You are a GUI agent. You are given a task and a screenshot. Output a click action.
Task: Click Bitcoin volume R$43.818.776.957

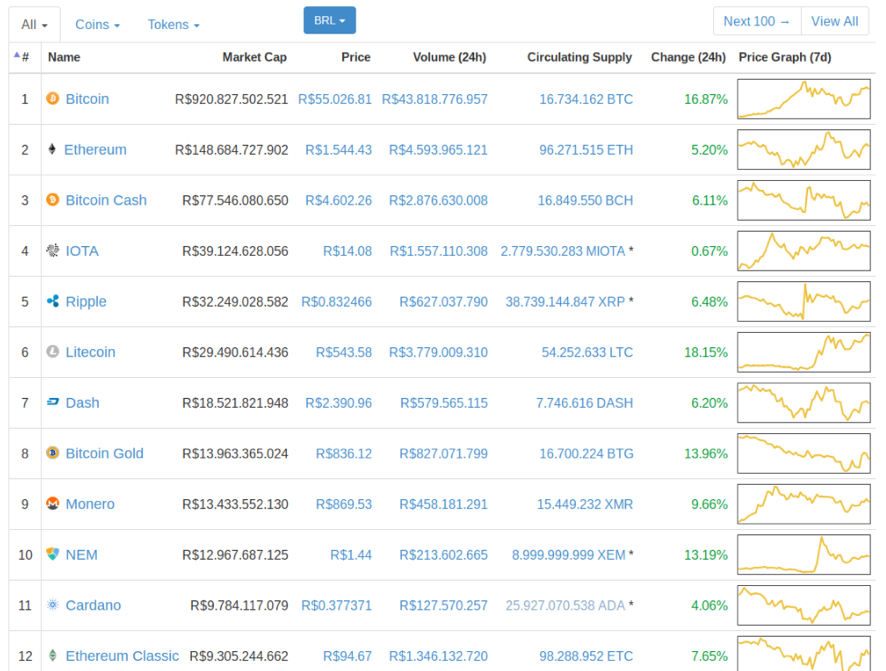coord(435,99)
